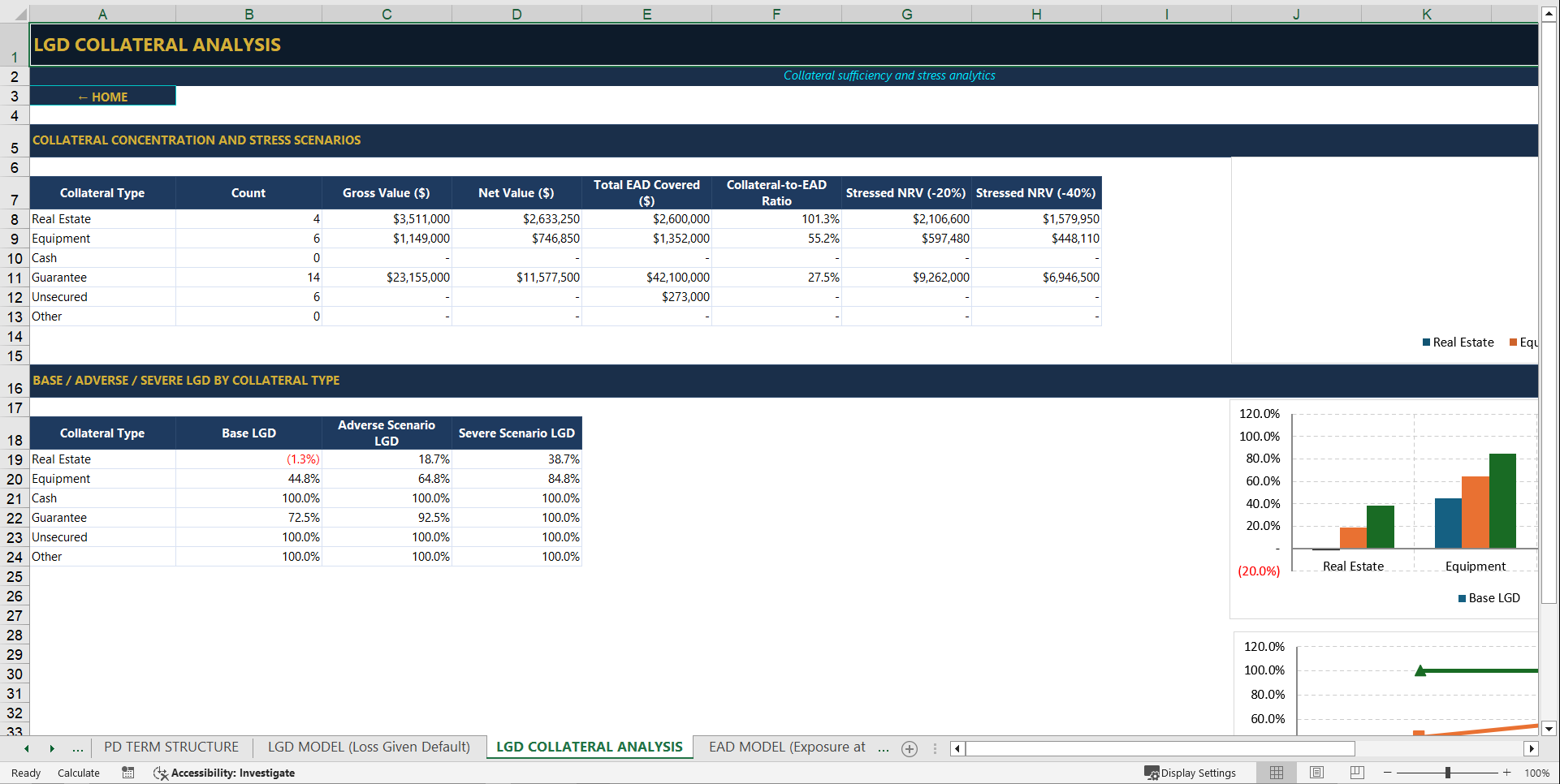Click green Equipment bar in LGD chart
Screen dimensions: 1560x784
[x=1502, y=501]
